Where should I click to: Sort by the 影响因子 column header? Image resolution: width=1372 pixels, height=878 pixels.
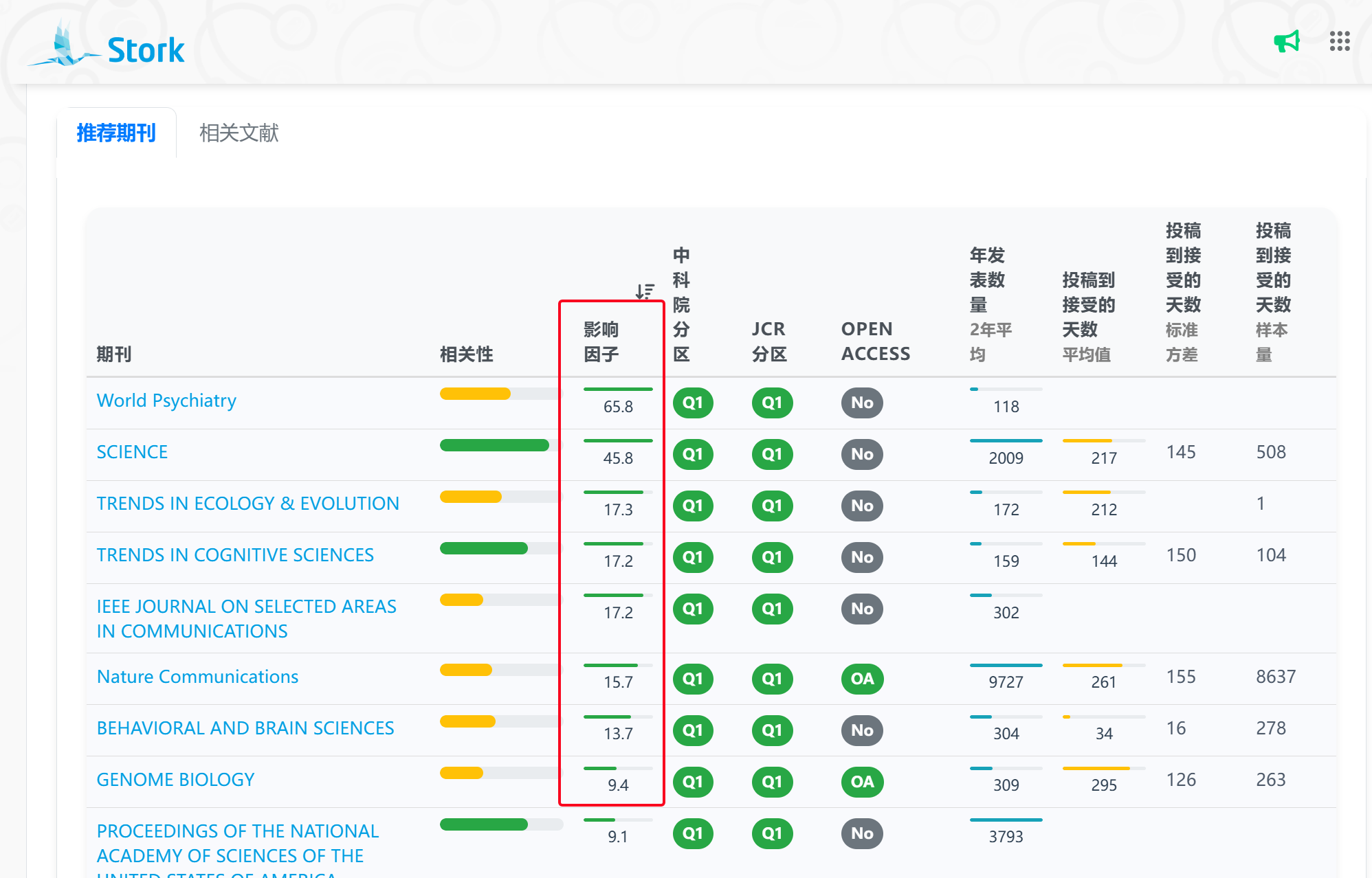point(601,342)
